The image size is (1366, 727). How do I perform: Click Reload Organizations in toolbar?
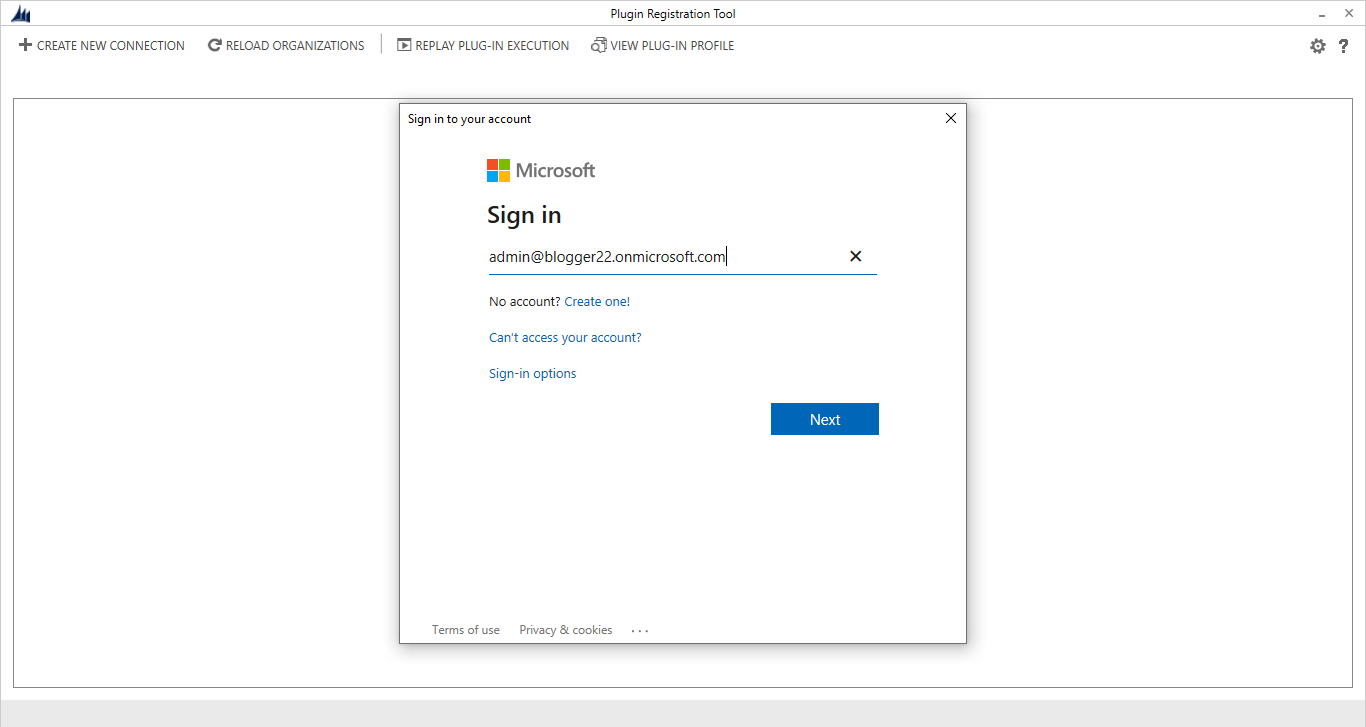pos(286,45)
